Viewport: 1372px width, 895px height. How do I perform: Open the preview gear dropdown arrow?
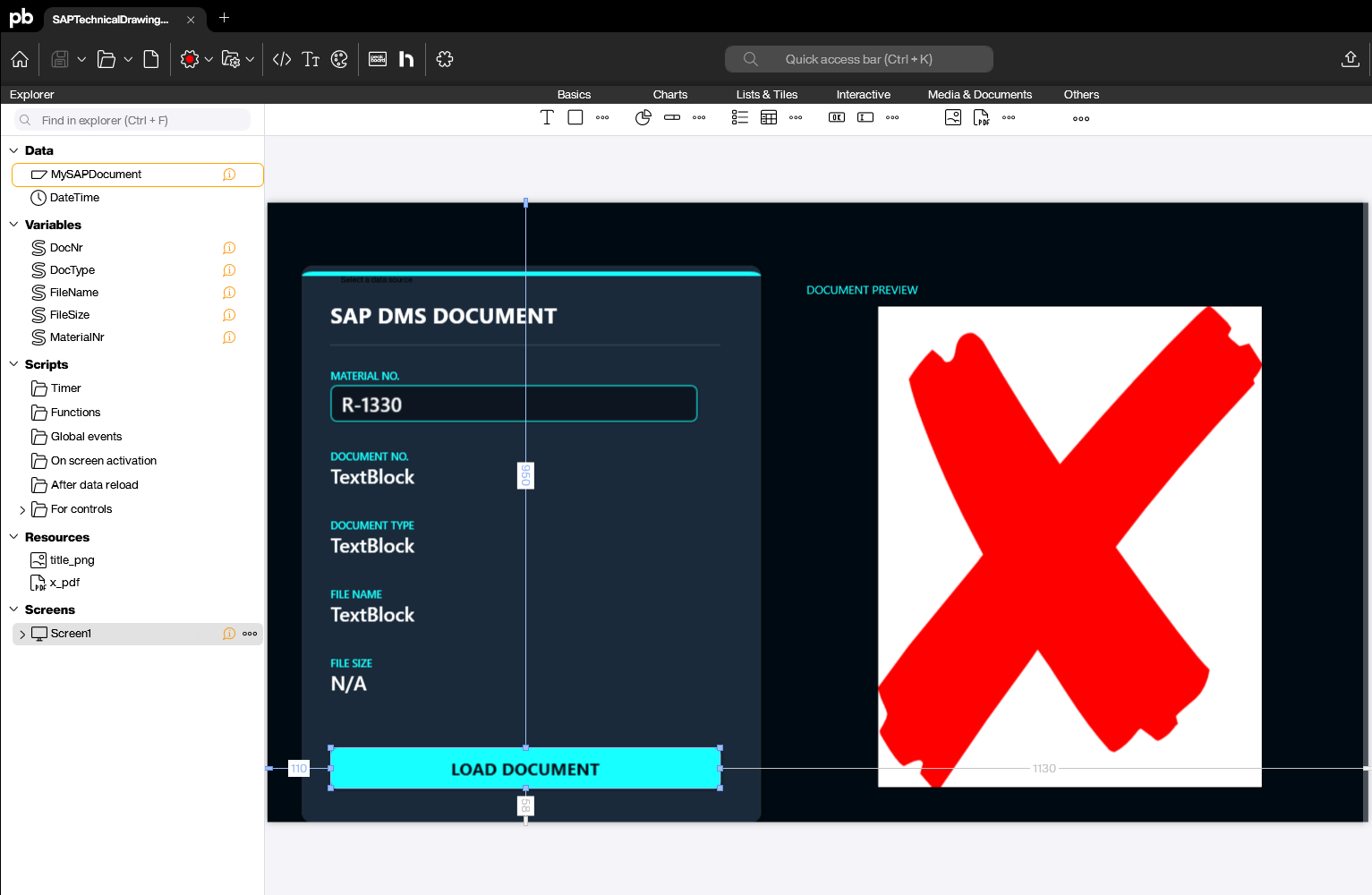click(x=209, y=59)
